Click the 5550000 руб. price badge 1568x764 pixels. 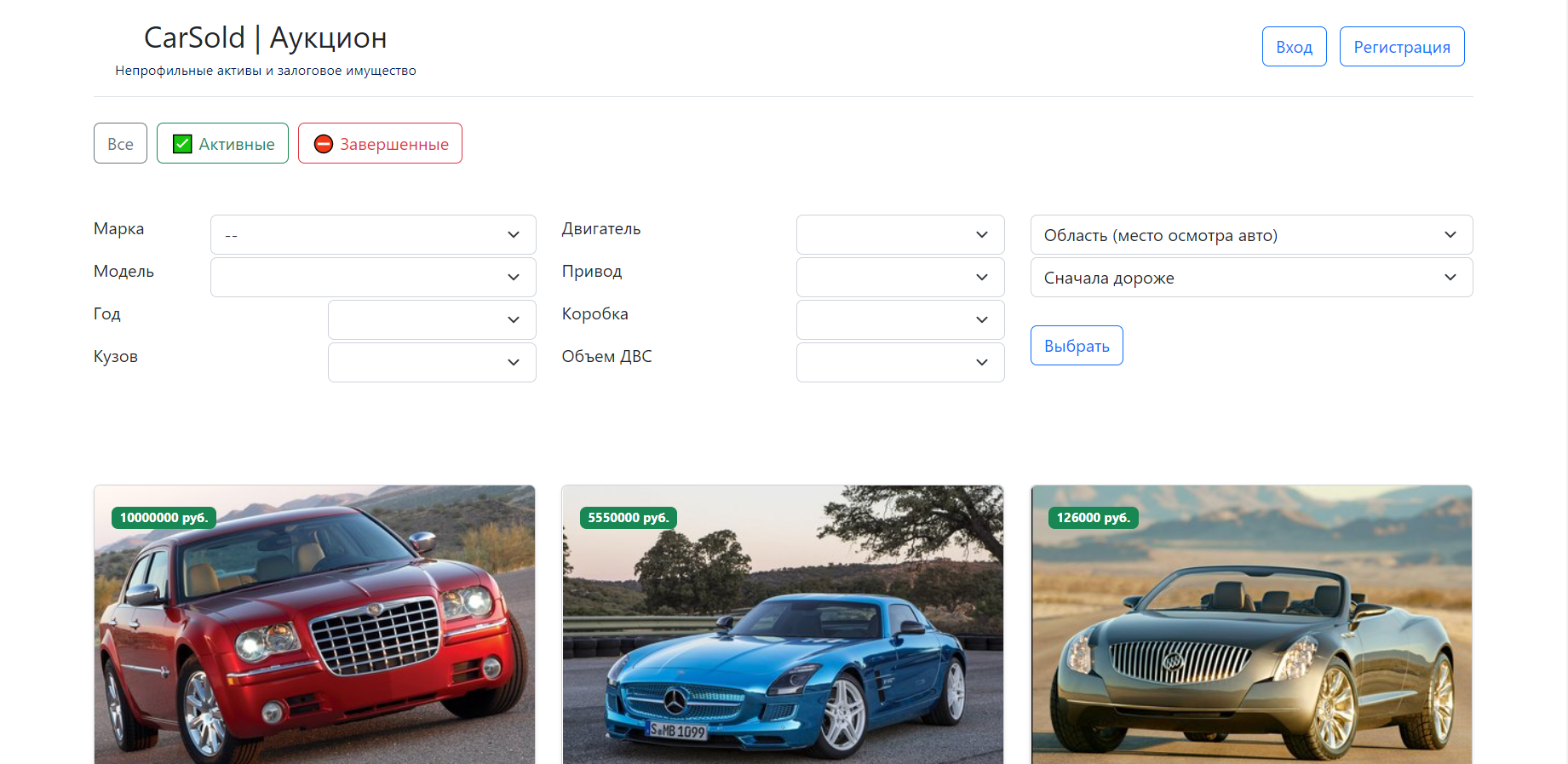coord(629,518)
